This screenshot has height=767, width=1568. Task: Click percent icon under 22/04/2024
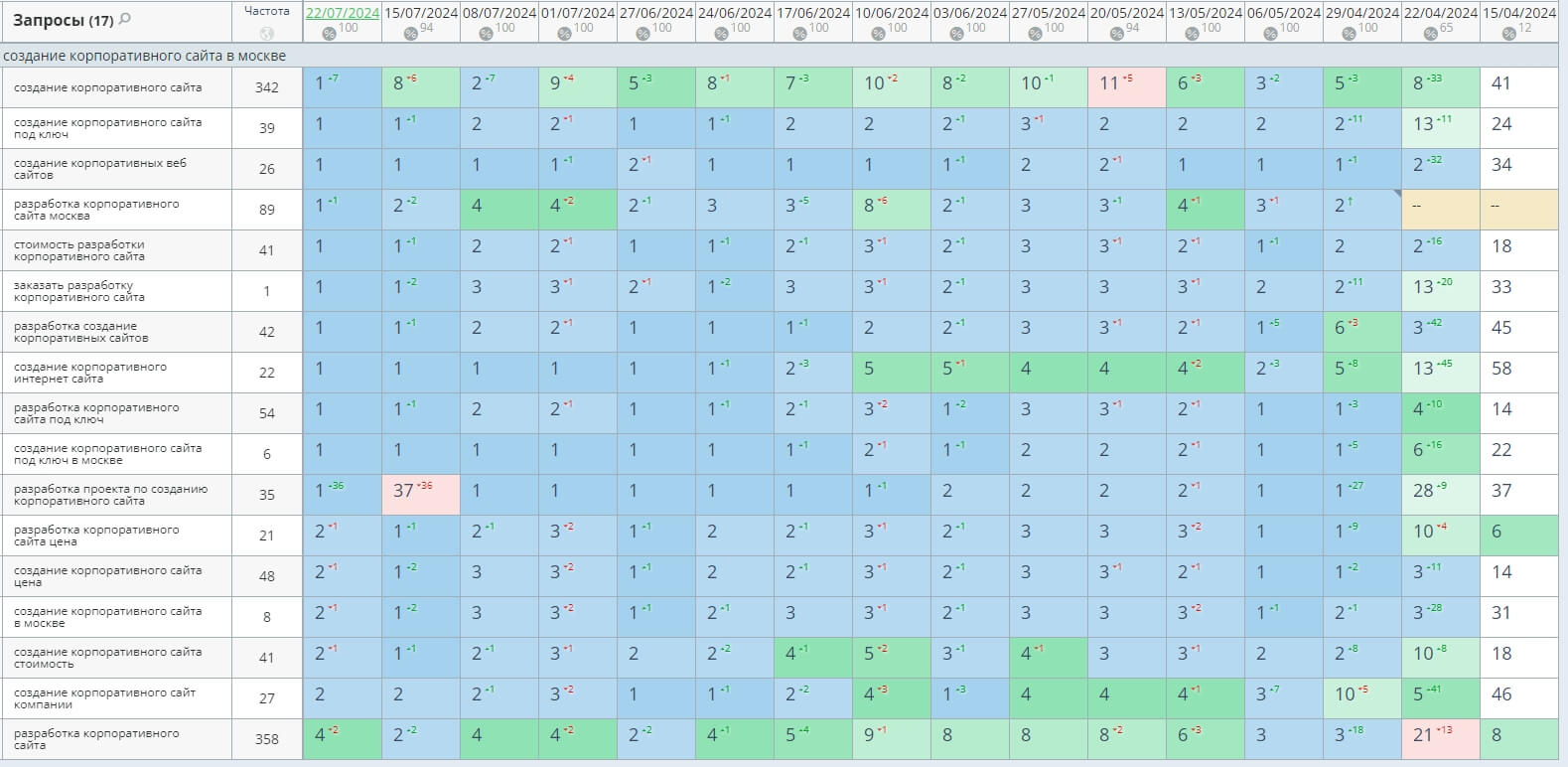[x=1430, y=33]
